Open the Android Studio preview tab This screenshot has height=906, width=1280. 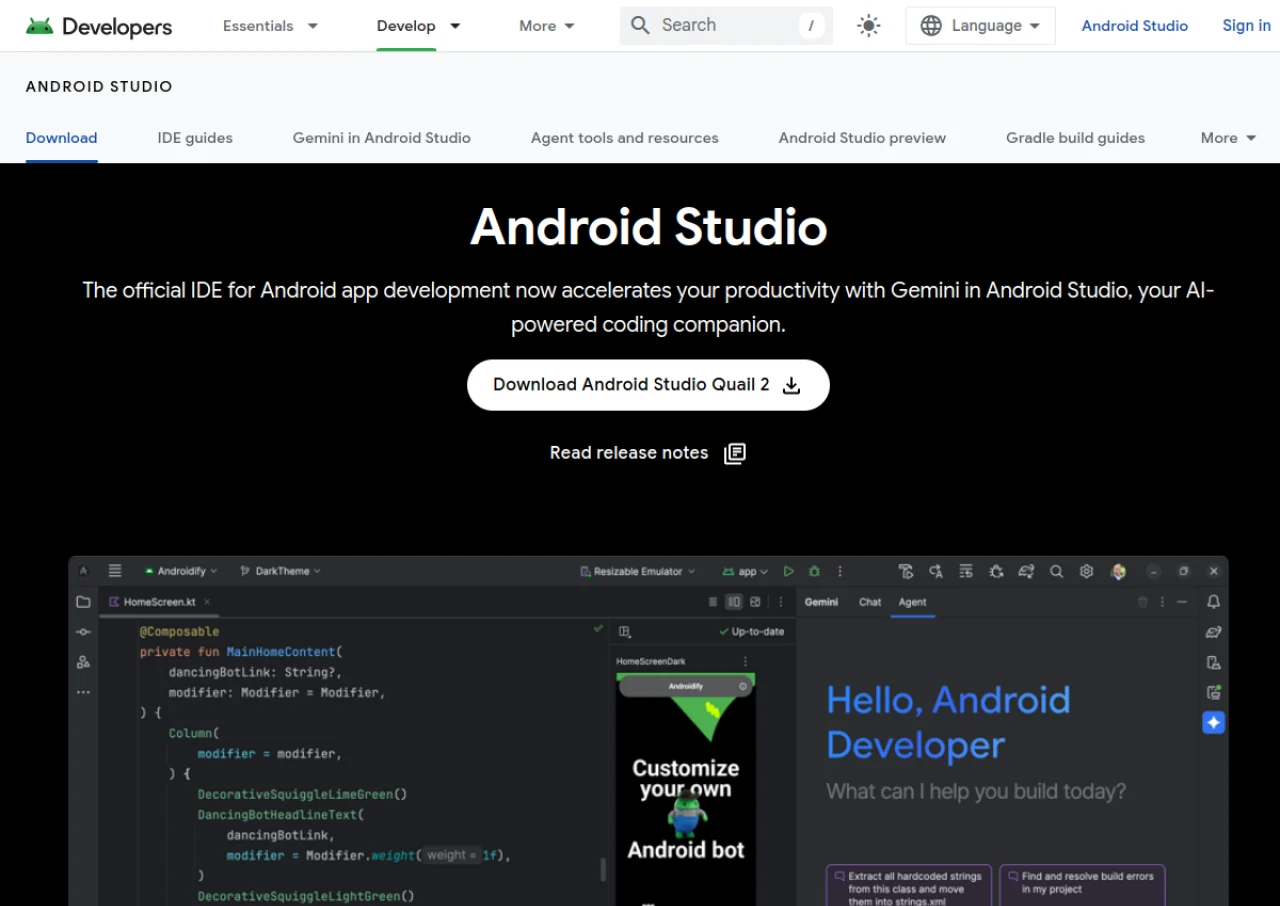[x=862, y=138]
